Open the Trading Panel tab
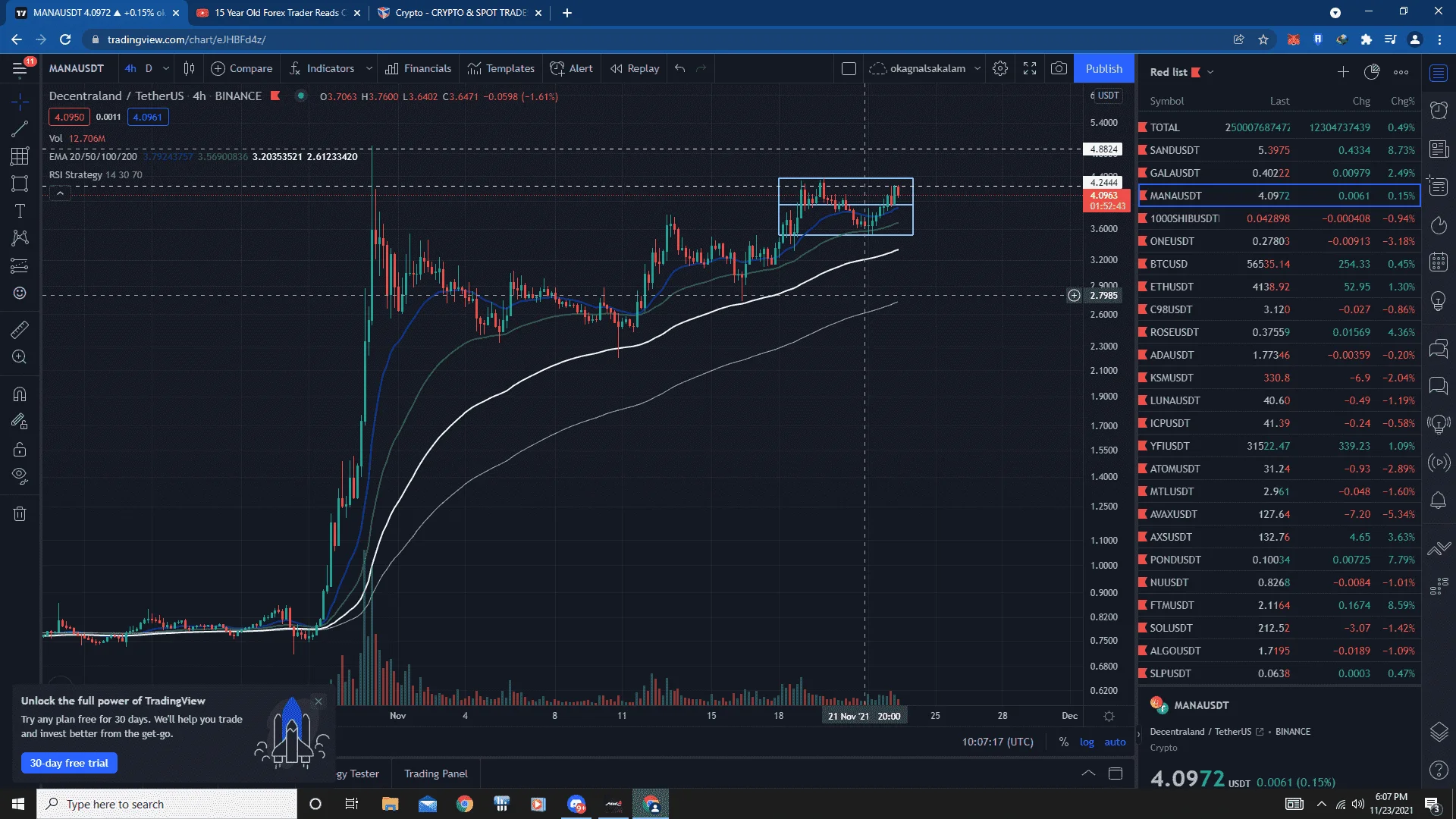Screen dimensions: 1456x819 point(435,773)
